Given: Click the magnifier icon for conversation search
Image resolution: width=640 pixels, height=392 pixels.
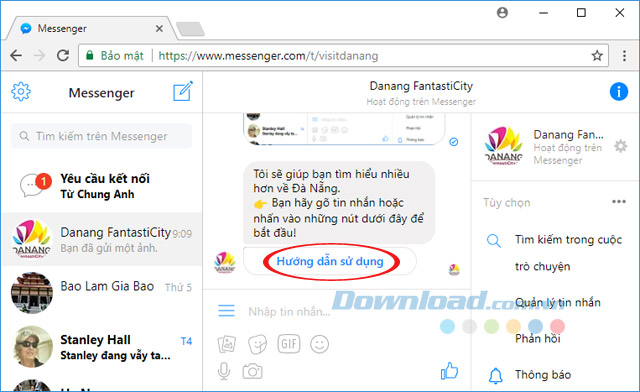Looking at the screenshot, I should coord(493,241).
